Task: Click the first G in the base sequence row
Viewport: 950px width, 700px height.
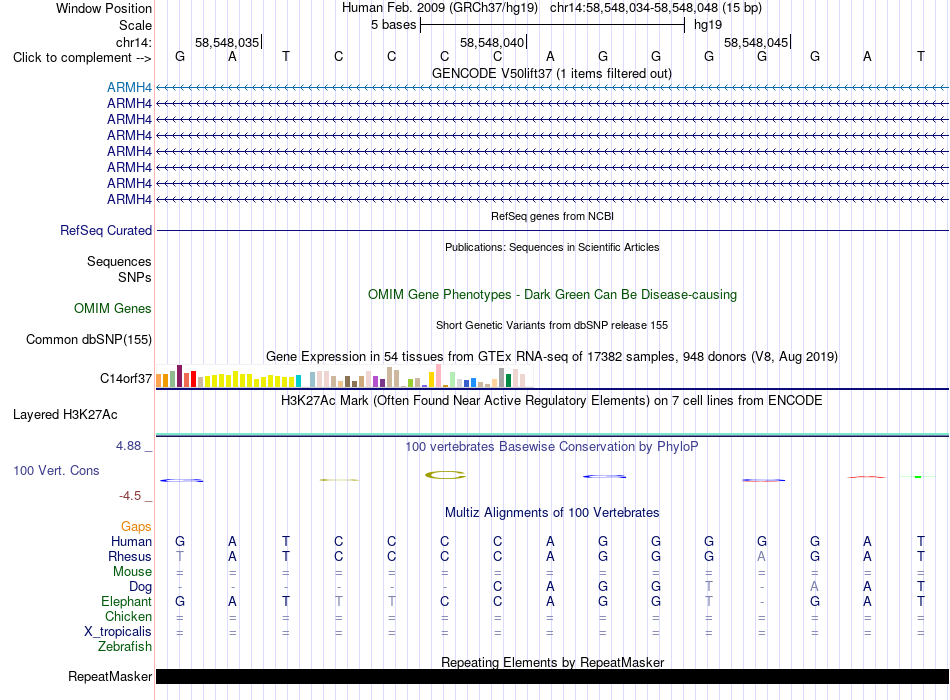Action: (180, 56)
